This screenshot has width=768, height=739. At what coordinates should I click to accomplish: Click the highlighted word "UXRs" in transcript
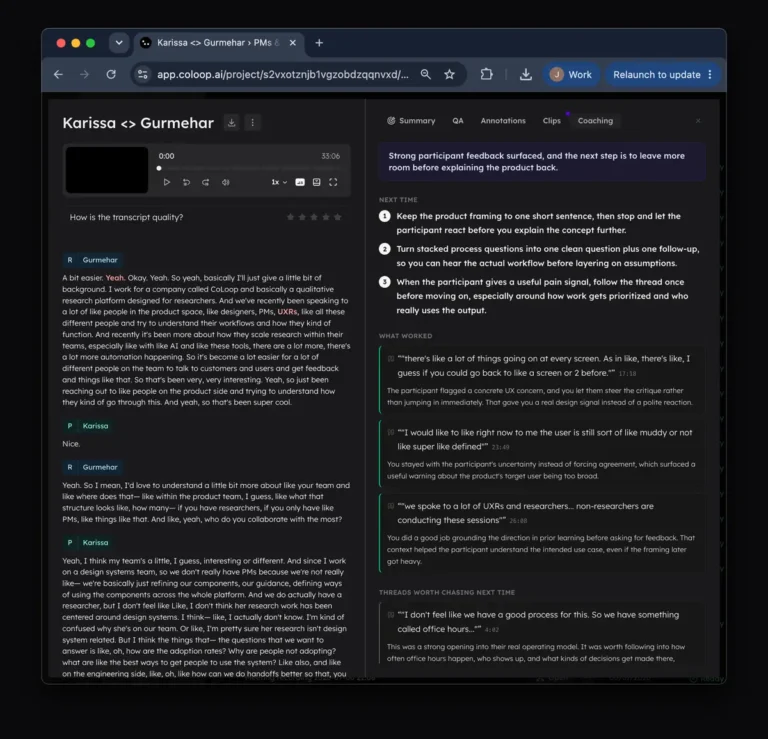288,312
